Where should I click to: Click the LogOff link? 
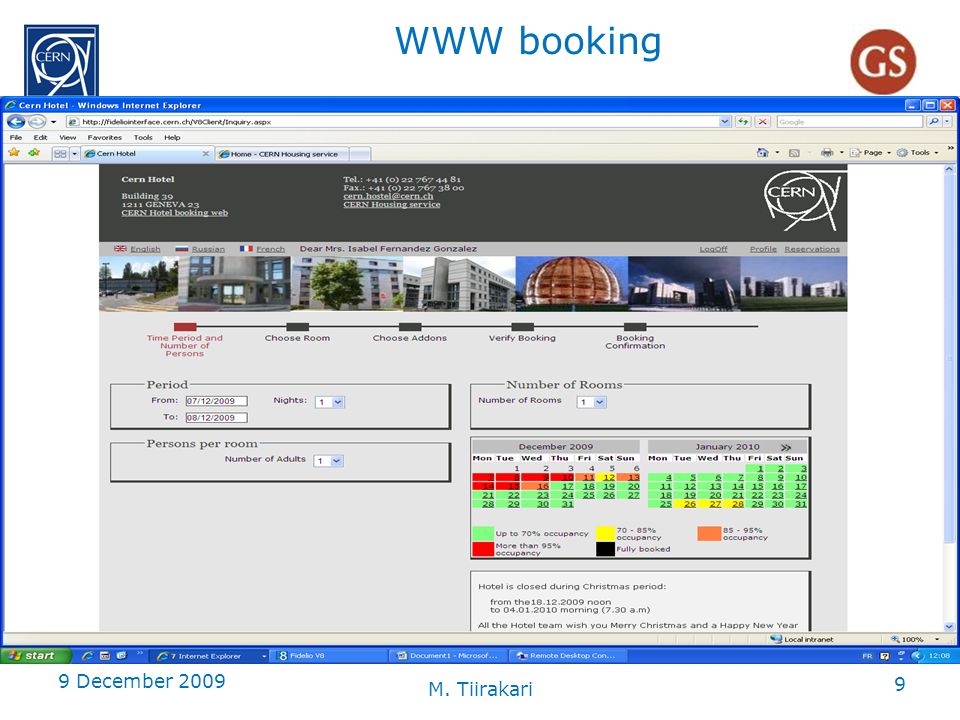pos(713,249)
